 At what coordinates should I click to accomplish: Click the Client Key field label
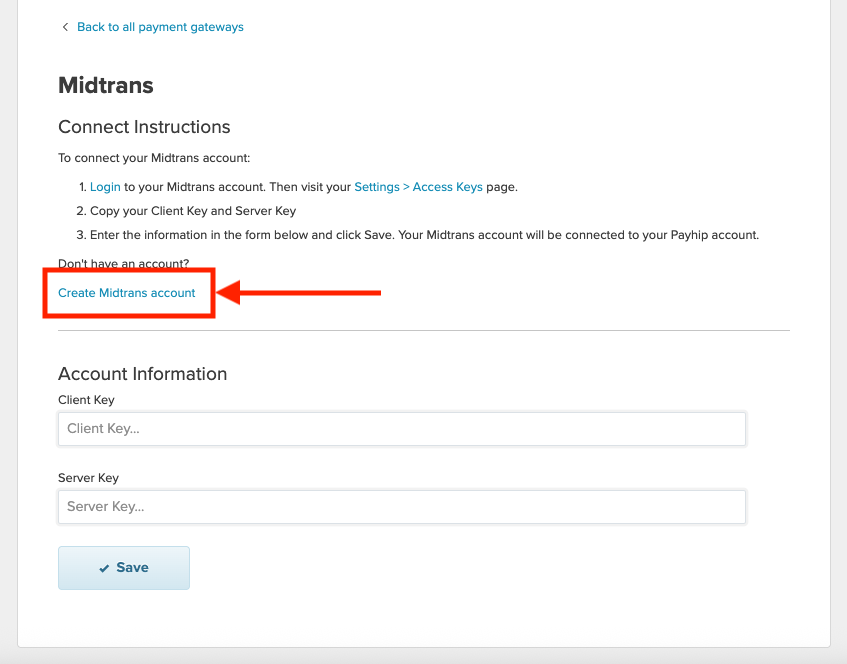pos(86,400)
